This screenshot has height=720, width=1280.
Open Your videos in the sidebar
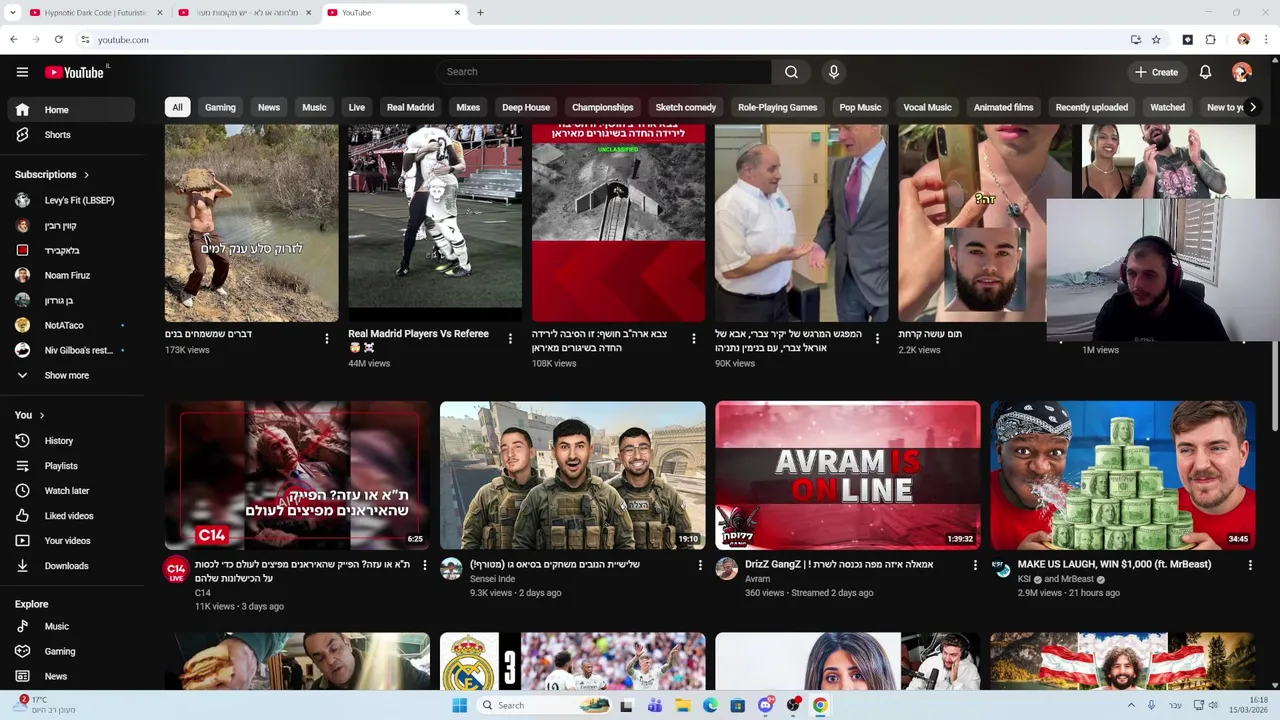pyautogui.click(x=71, y=541)
